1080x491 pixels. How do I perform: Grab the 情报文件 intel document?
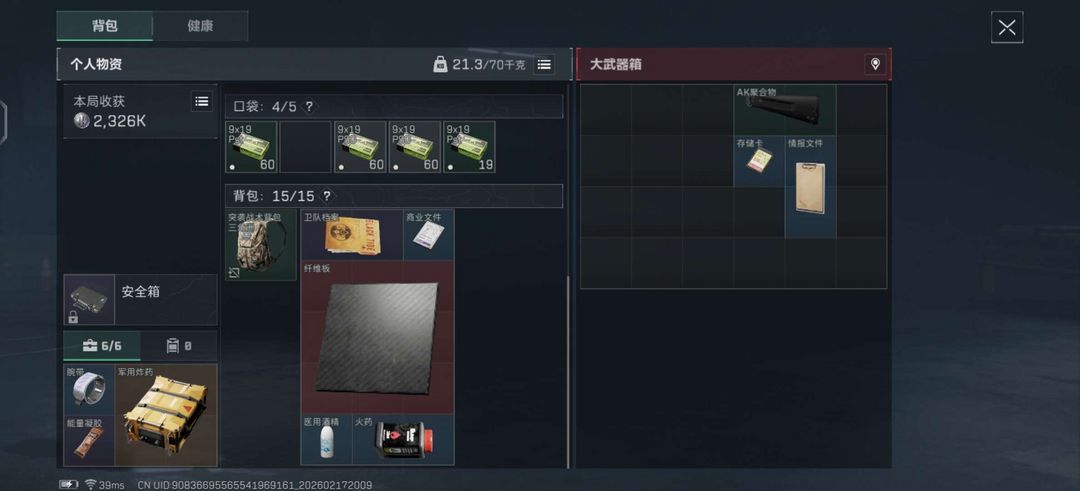tap(810, 187)
